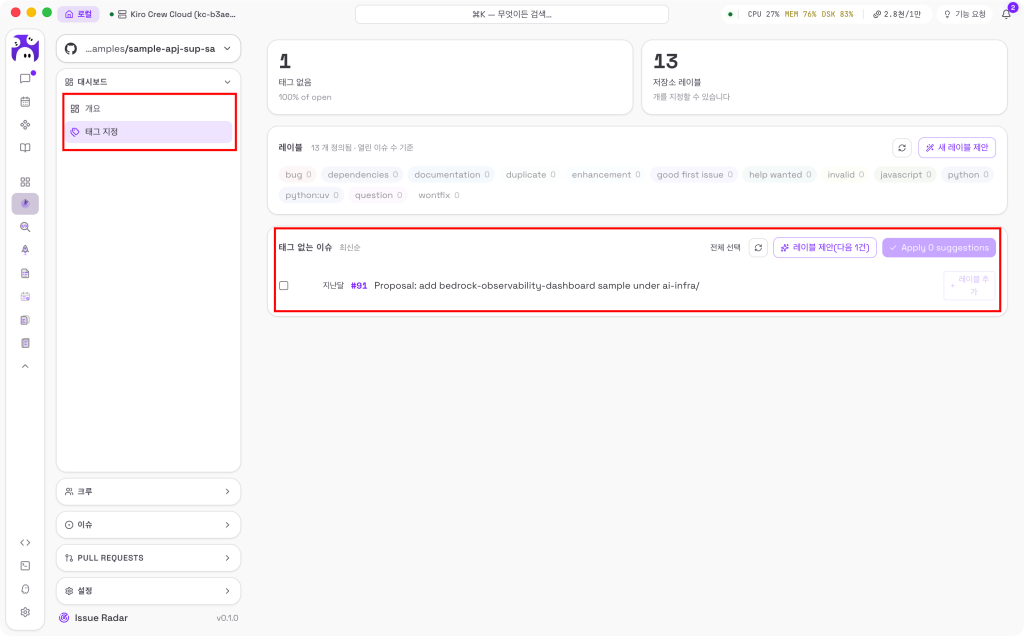
Task: Refresh the labels list with the refresh icon
Action: [902, 148]
